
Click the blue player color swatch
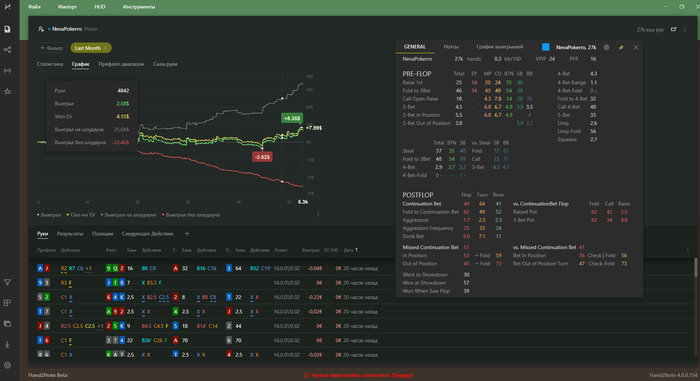[x=546, y=47]
